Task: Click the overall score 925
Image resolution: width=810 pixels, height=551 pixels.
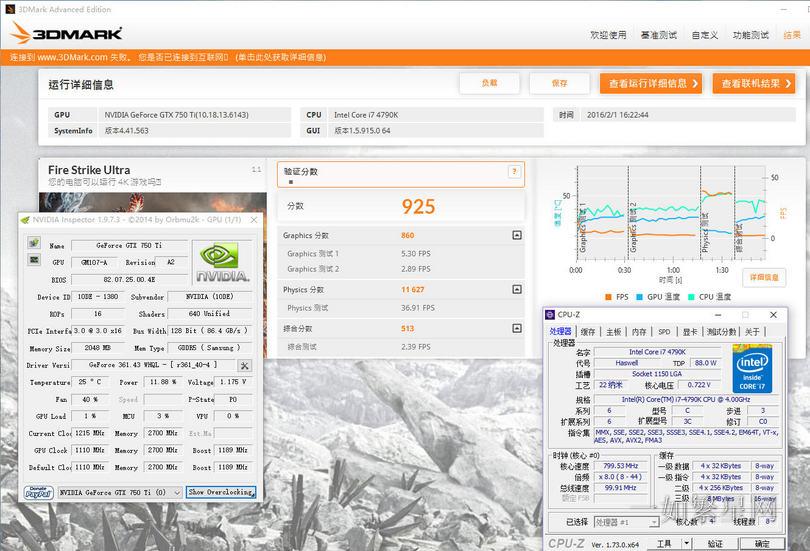Action: coord(418,207)
